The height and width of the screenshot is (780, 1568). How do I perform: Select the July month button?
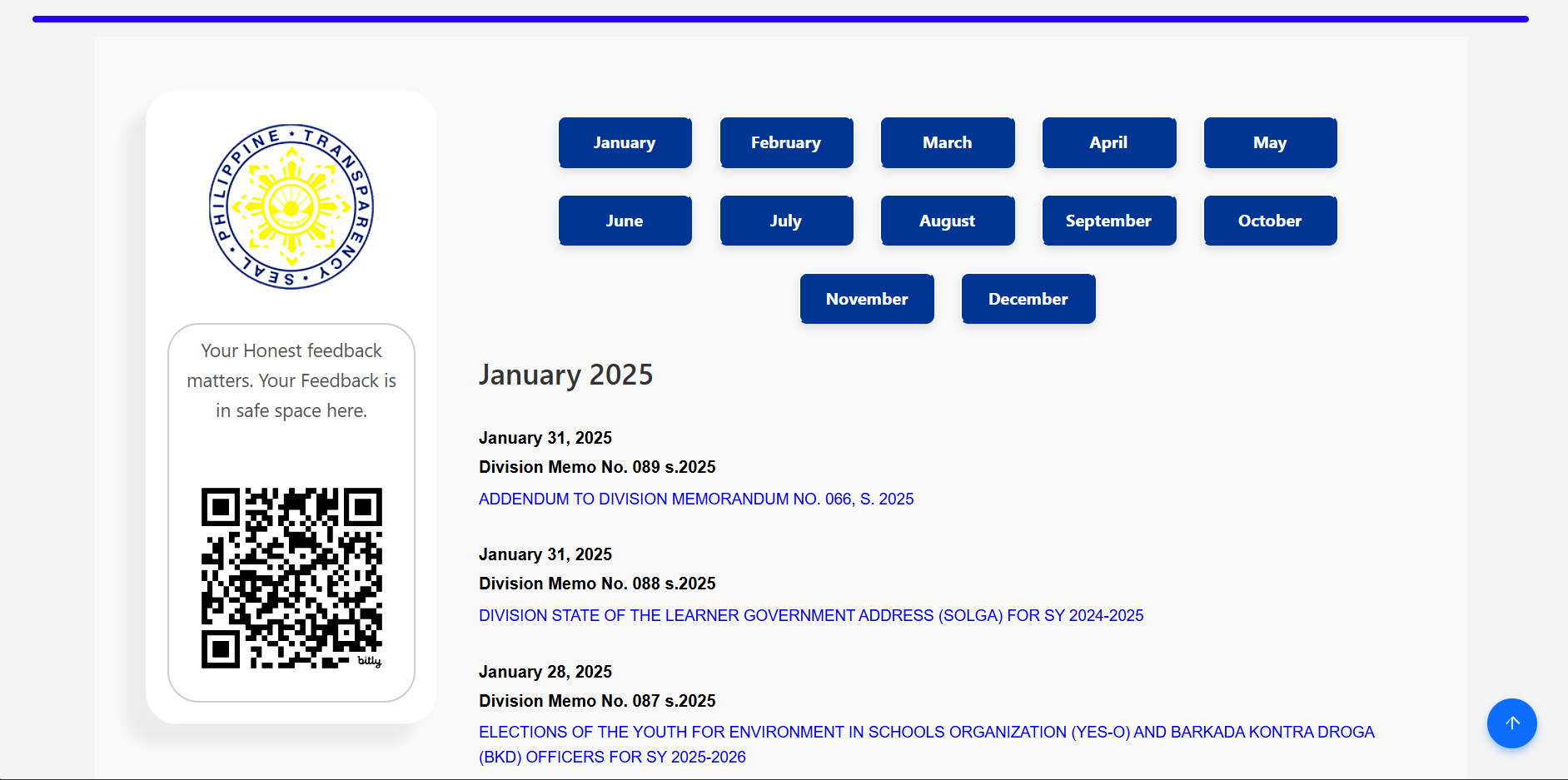pyautogui.click(x=786, y=221)
